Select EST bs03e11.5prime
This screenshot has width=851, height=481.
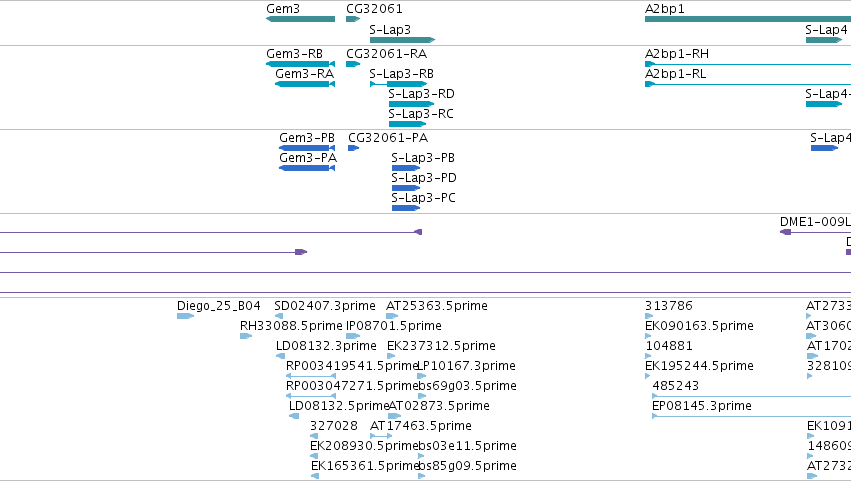467,446
